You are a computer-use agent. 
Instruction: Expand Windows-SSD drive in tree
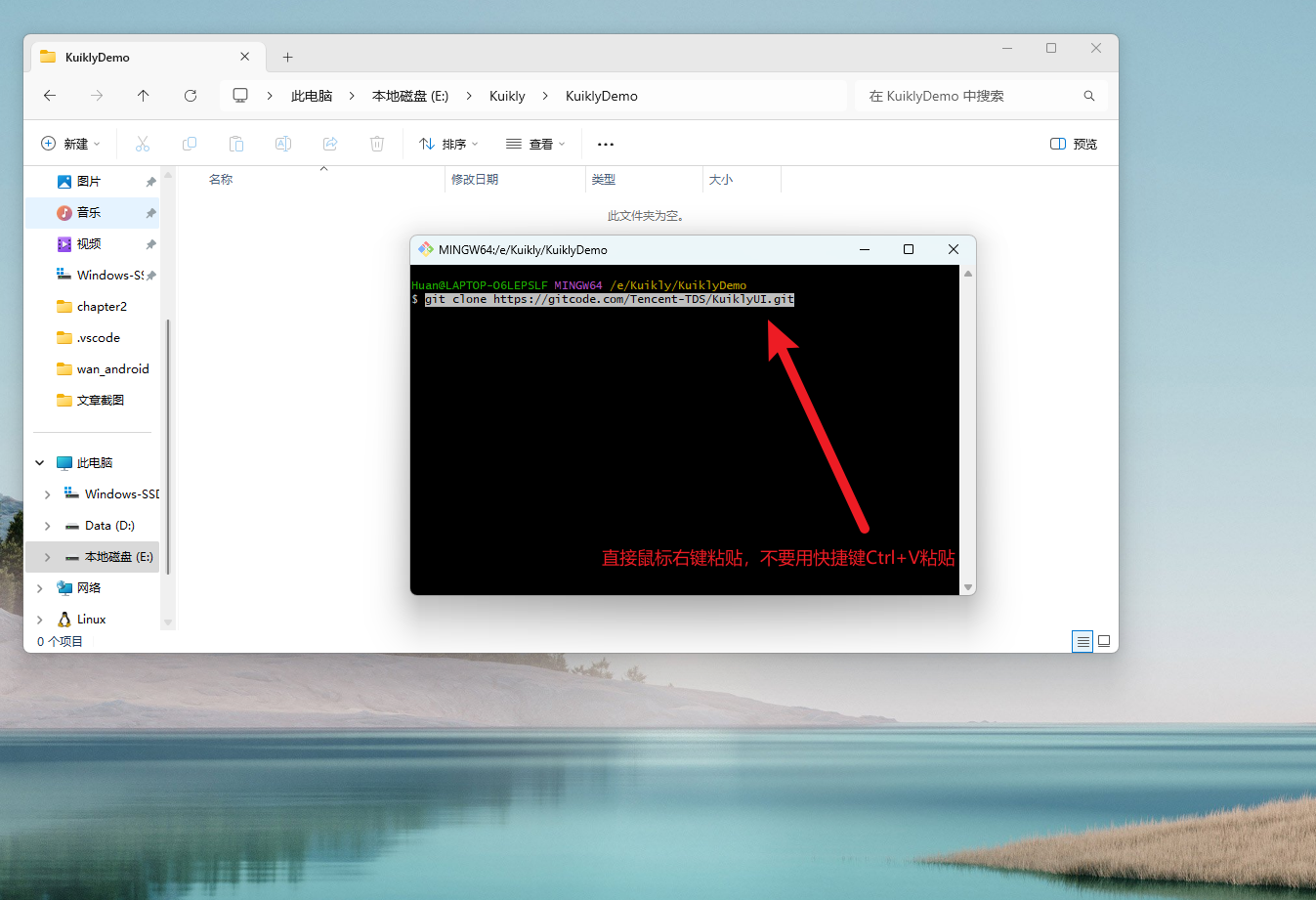(x=48, y=494)
